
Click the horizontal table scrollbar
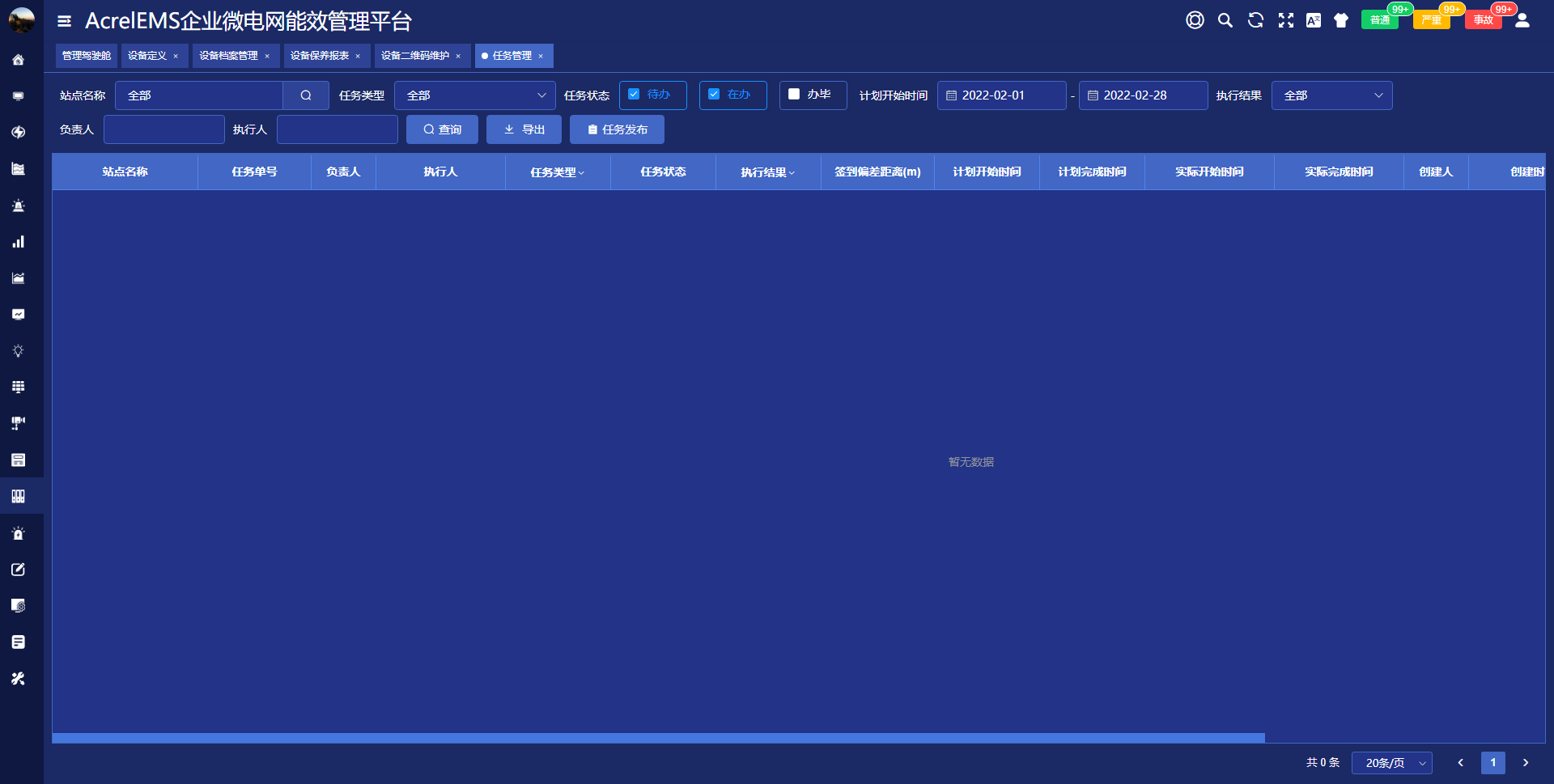(658, 738)
